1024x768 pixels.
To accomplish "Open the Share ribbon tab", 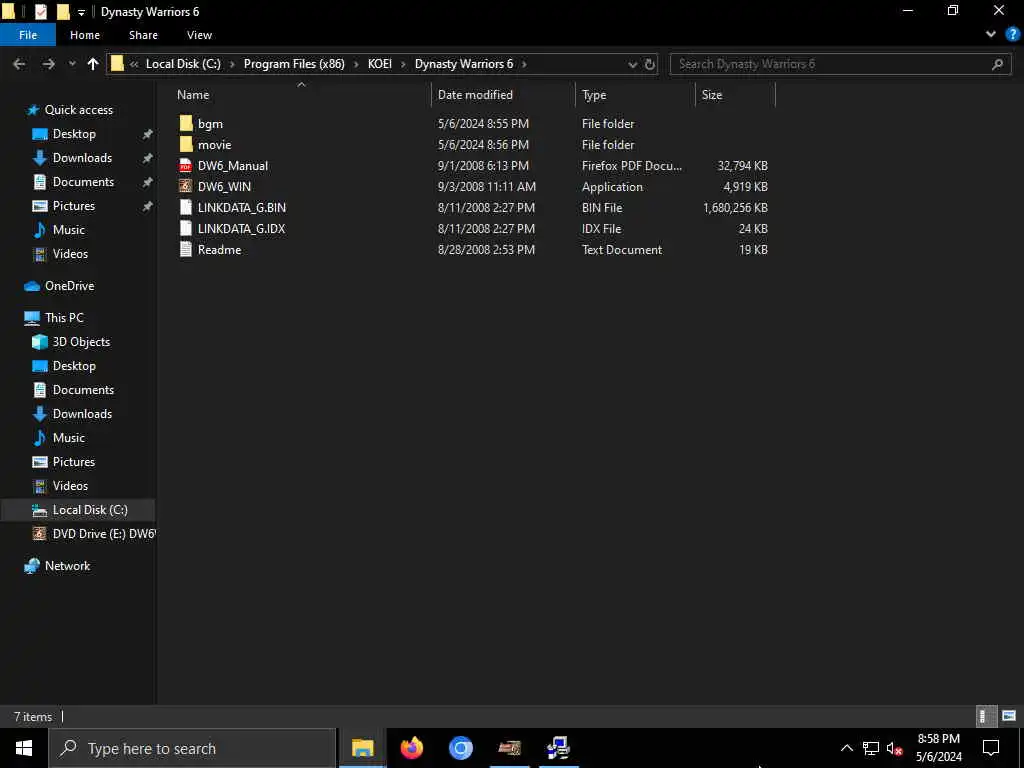I will click(143, 35).
